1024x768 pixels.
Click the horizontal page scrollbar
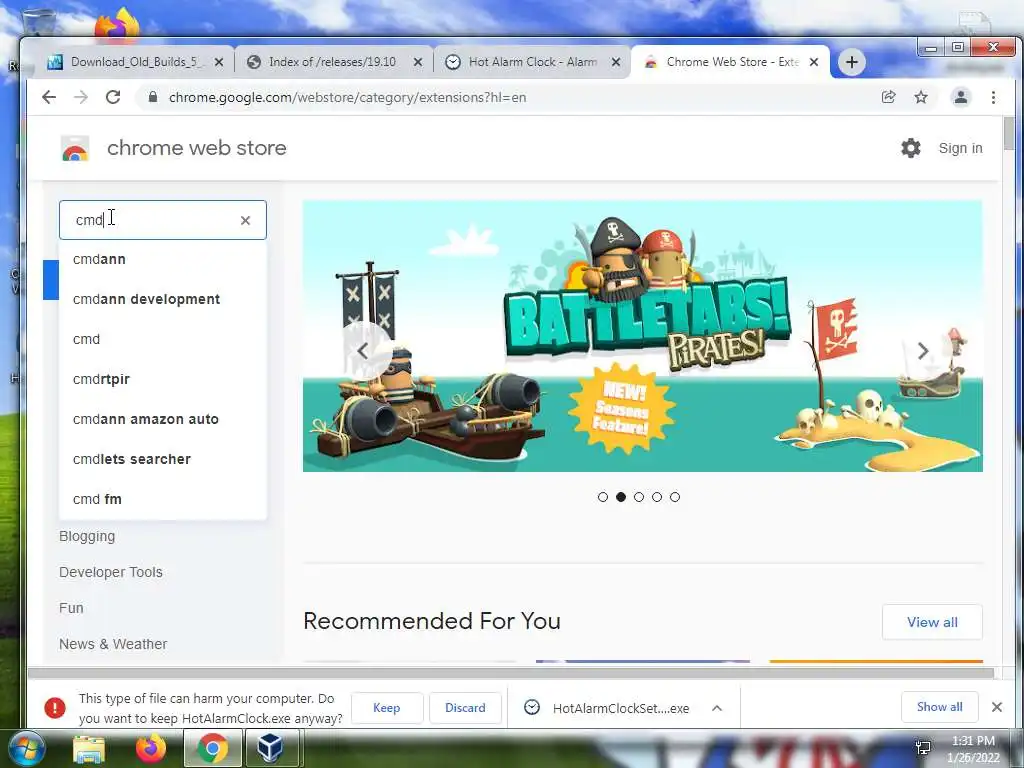point(511,672)
